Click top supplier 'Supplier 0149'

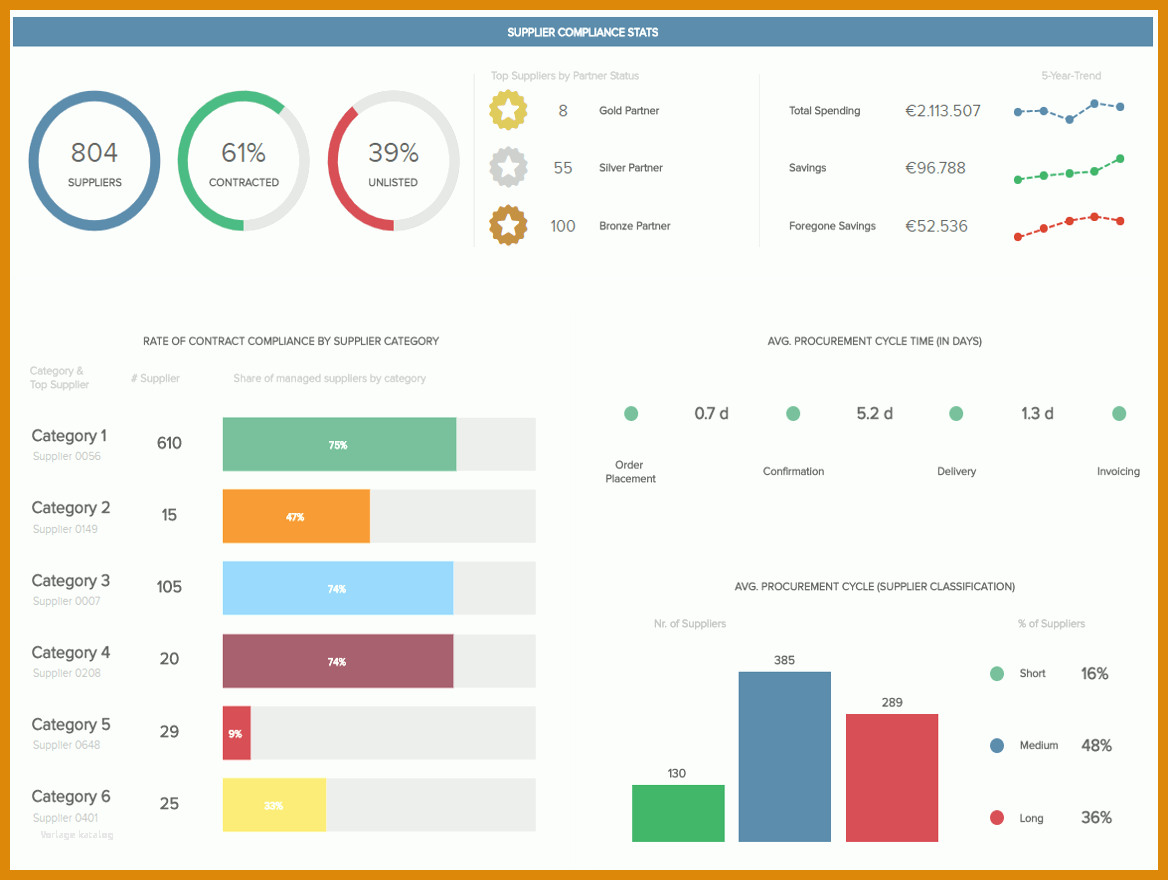pos(65,529)
